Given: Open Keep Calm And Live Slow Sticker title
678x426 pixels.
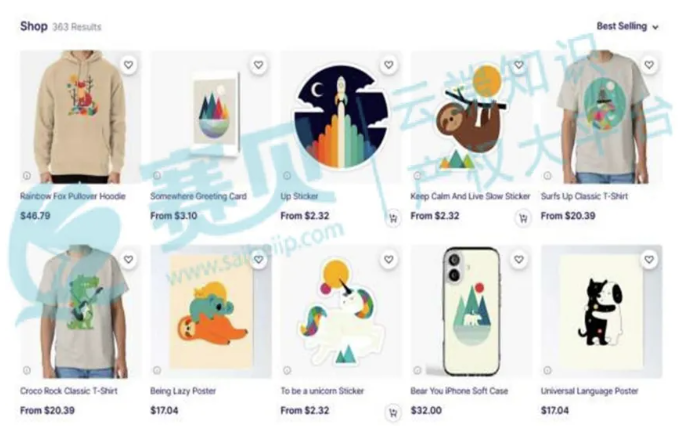Looking at the screenshot, I should pyautogui.click(x=470, y=196).
